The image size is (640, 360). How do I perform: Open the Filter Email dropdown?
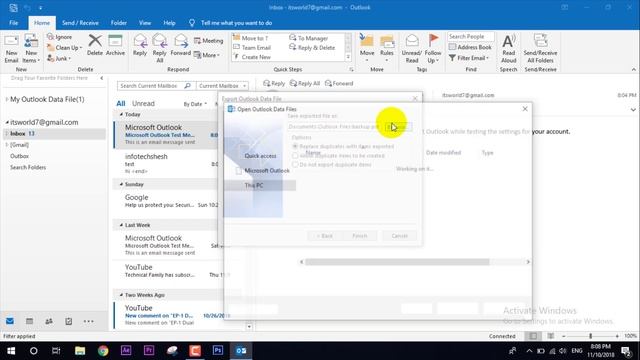(x=469, y=58)
